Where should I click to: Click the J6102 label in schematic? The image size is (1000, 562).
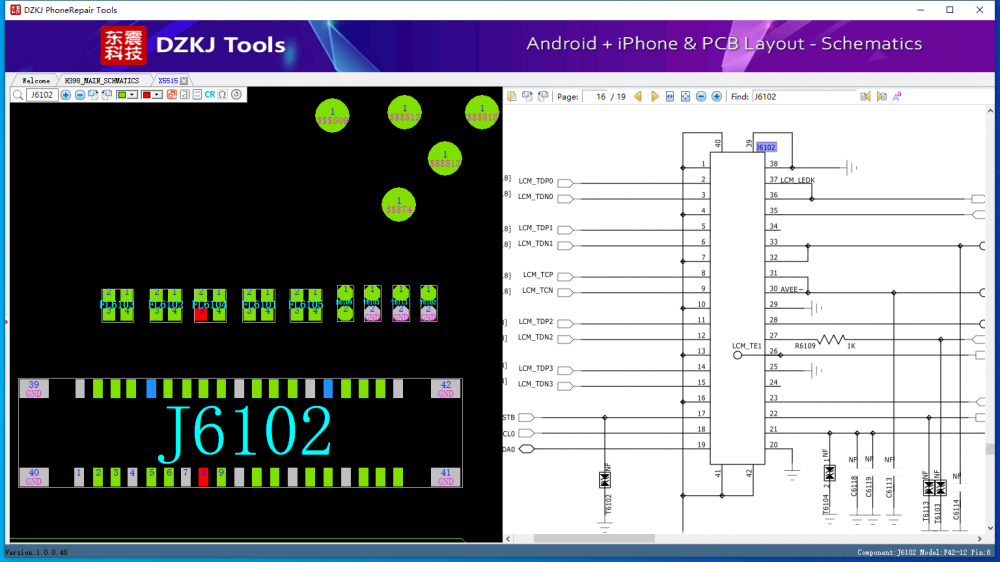coord(766,147)
